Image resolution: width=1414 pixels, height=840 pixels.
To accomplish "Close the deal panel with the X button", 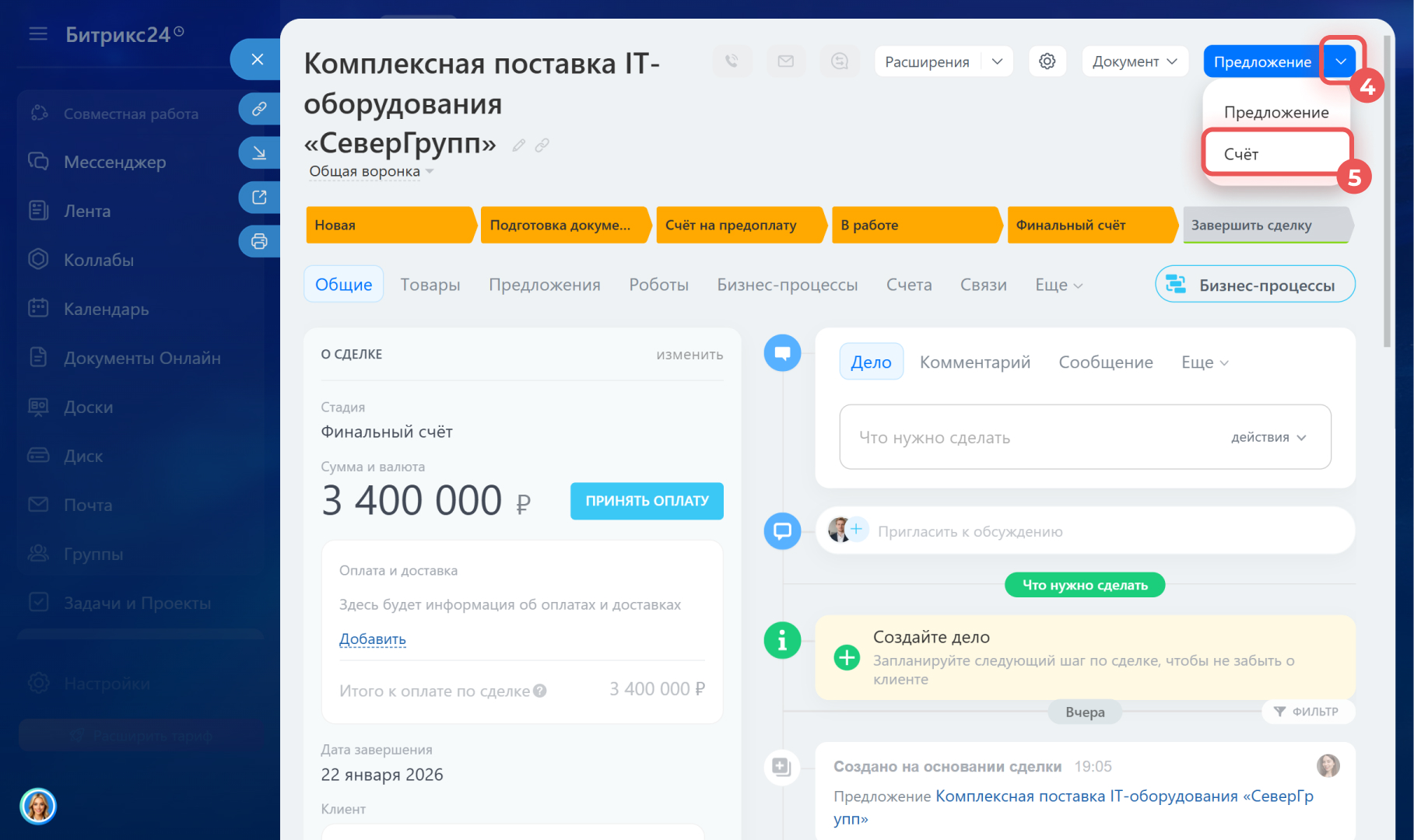I will click(258, 59).
